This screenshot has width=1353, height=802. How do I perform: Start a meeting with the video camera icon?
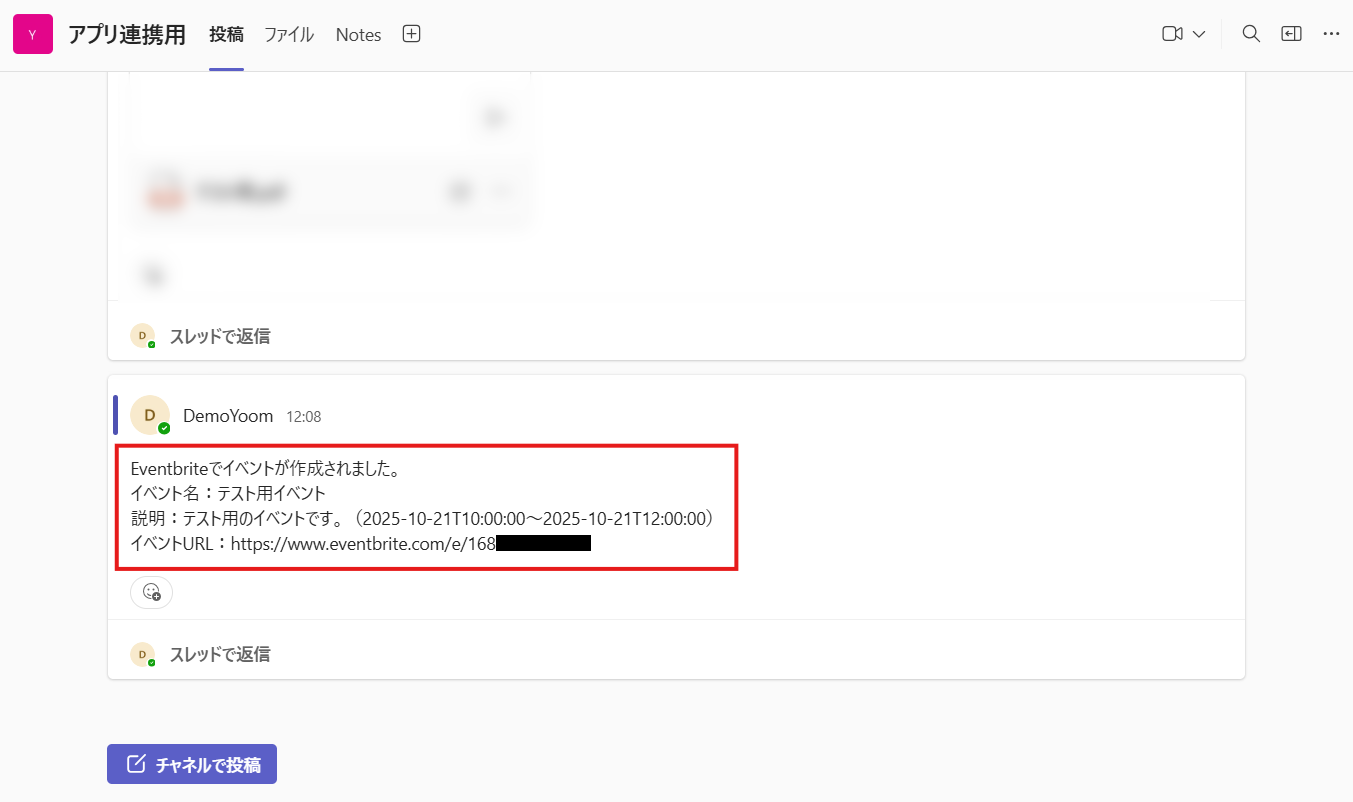1172,34
